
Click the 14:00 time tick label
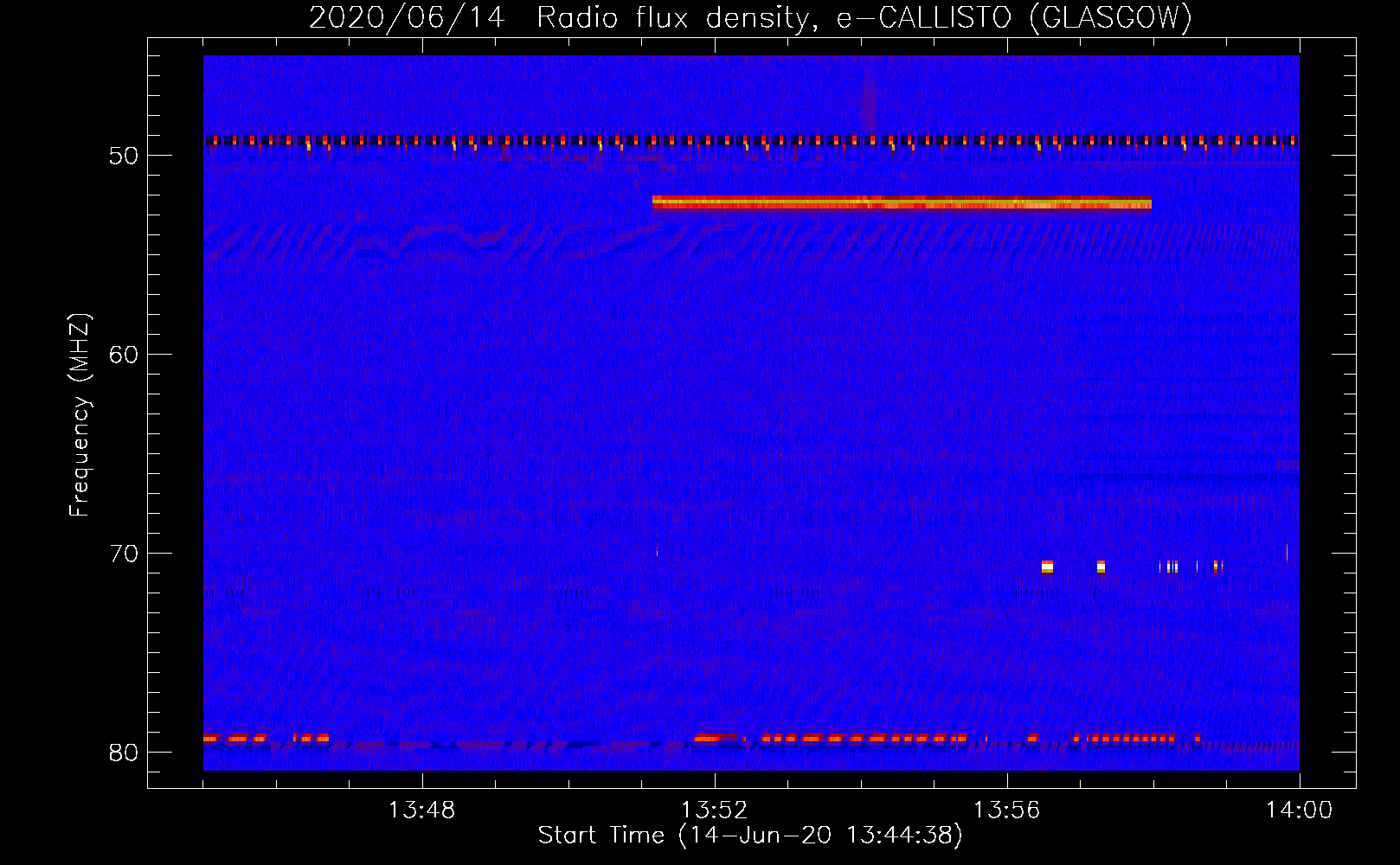point(1299,811)
